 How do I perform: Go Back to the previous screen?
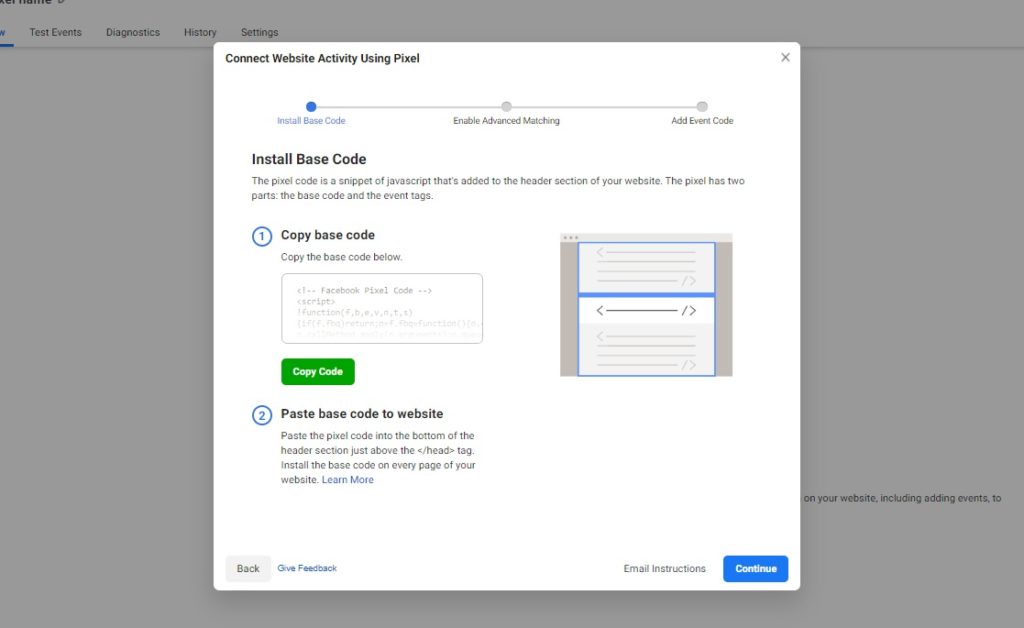(247, 568)
